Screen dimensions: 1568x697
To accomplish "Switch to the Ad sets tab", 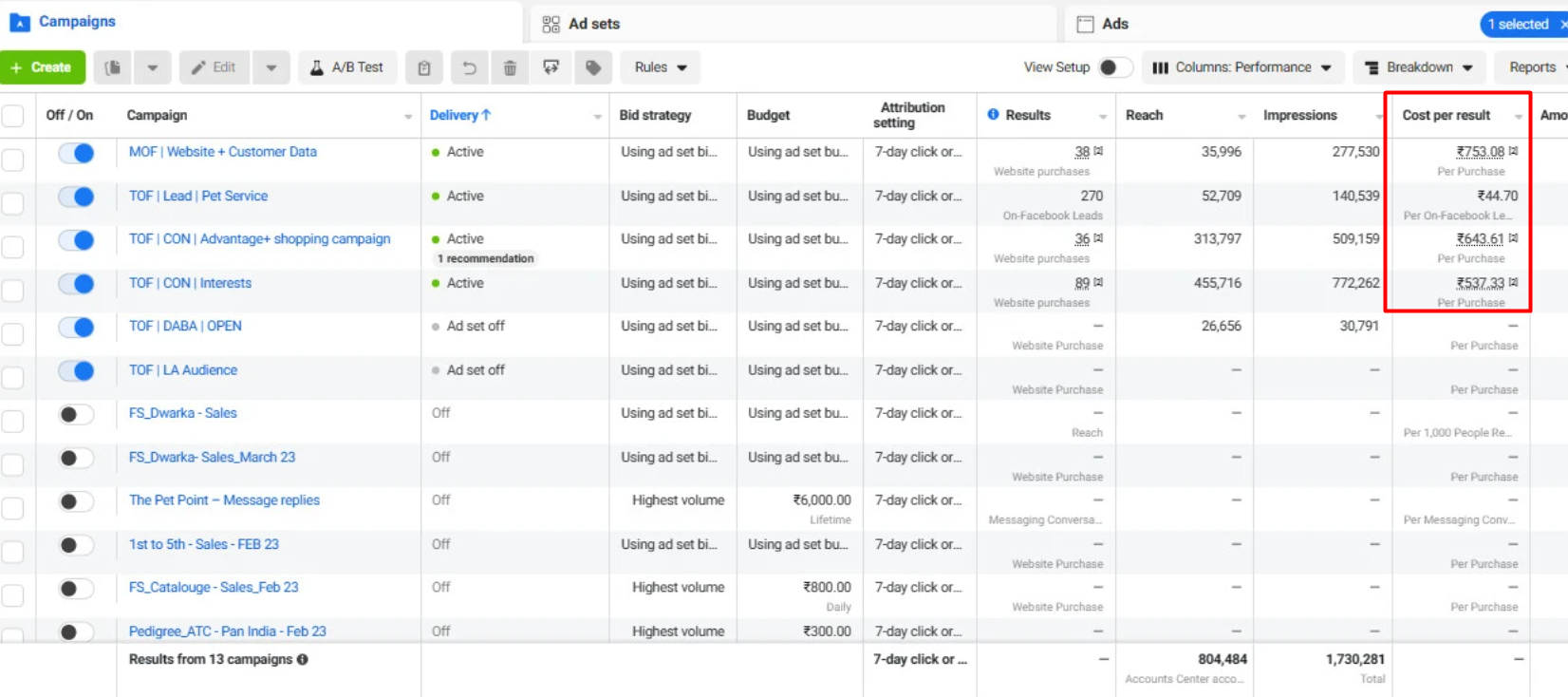I will 593,24.
